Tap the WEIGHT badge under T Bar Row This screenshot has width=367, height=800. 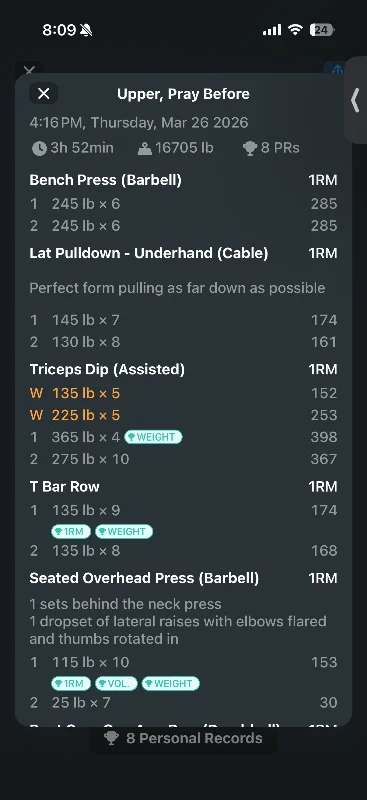(x=124, y=532)
